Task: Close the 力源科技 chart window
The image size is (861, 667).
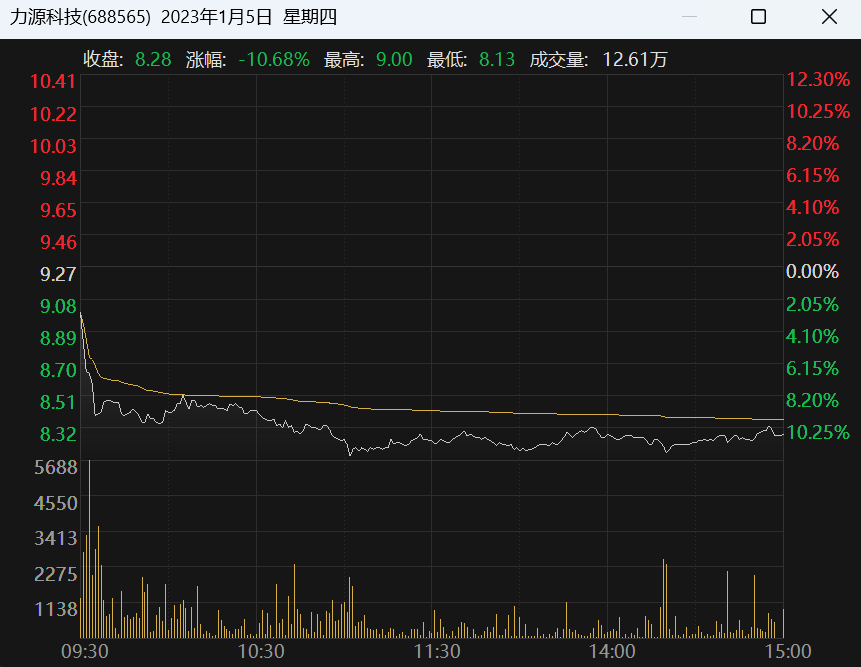Action: tap(829, 17)
